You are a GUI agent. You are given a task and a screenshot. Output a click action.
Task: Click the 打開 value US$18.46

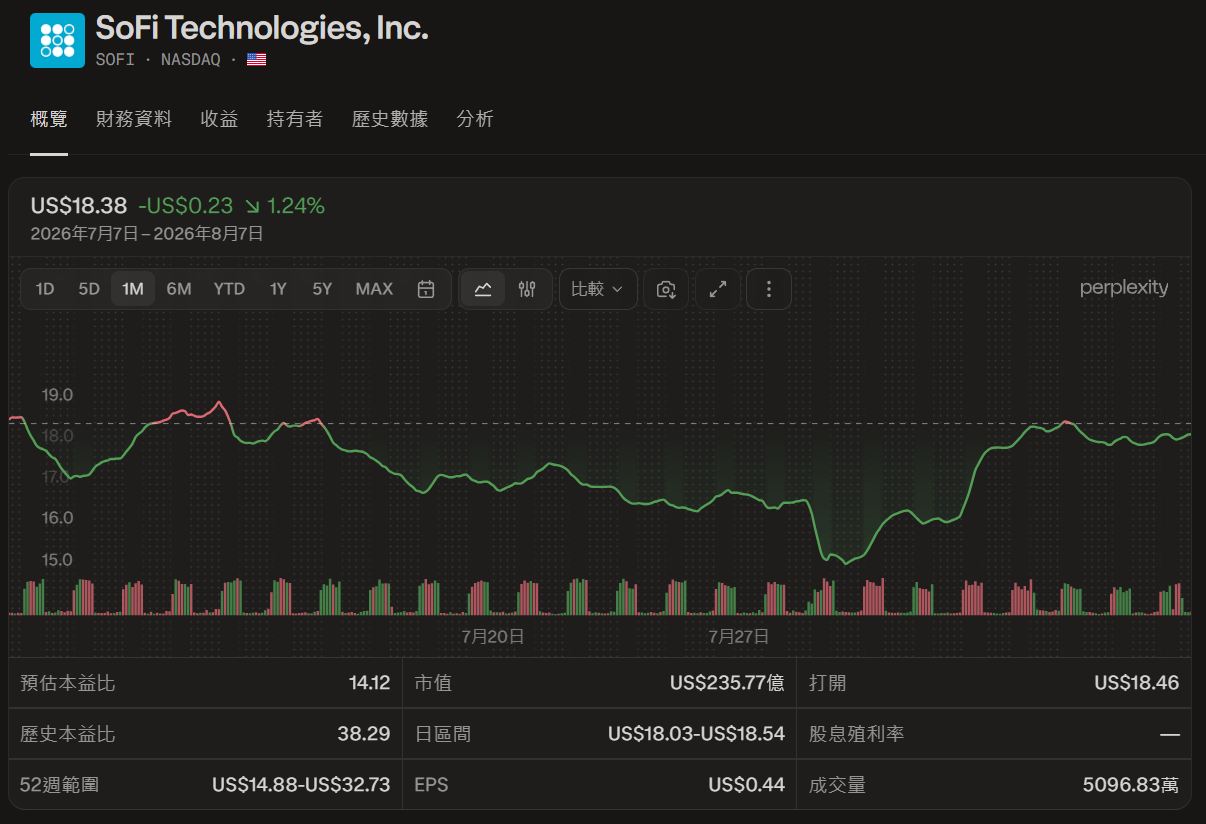pos(1137,683)
